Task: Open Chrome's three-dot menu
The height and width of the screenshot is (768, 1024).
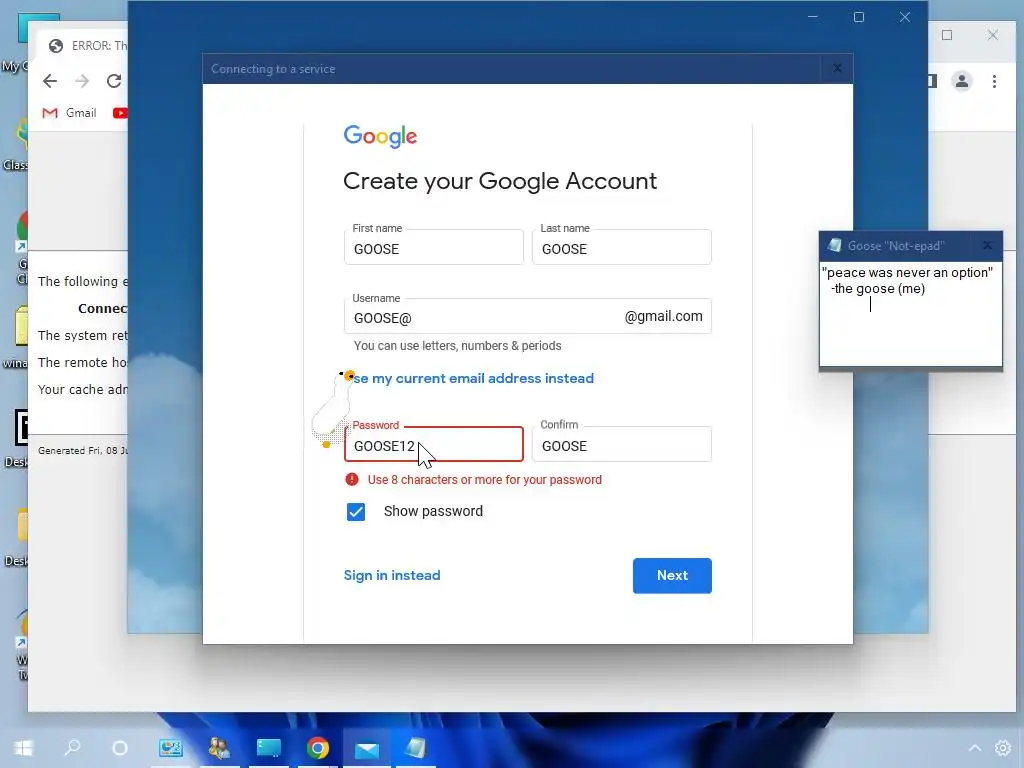Action: (x=994, y=81)
